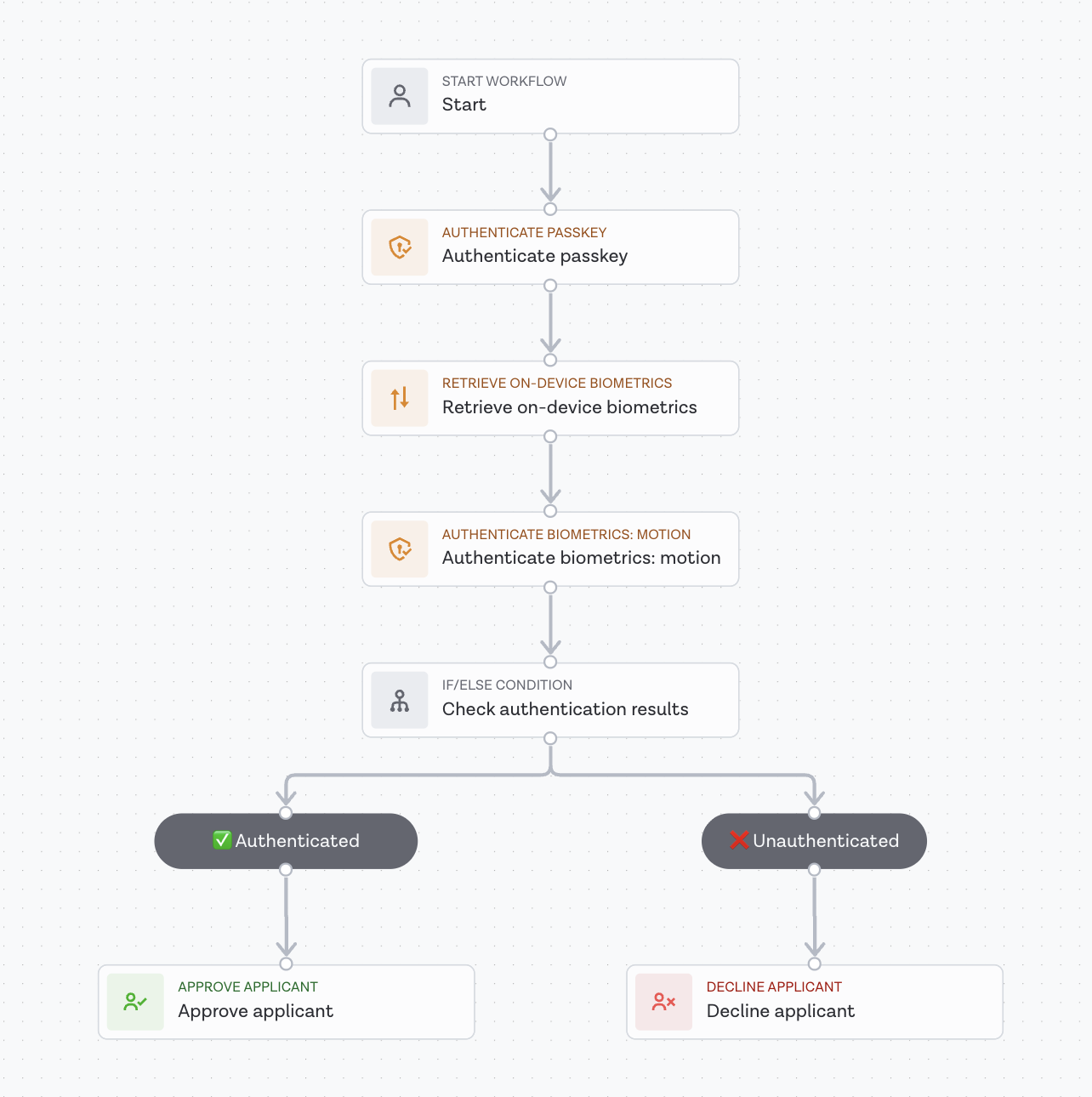Click the Start workflow person icon
1092x1097 pixels.
pyautogui.click(x=399, y=95)
